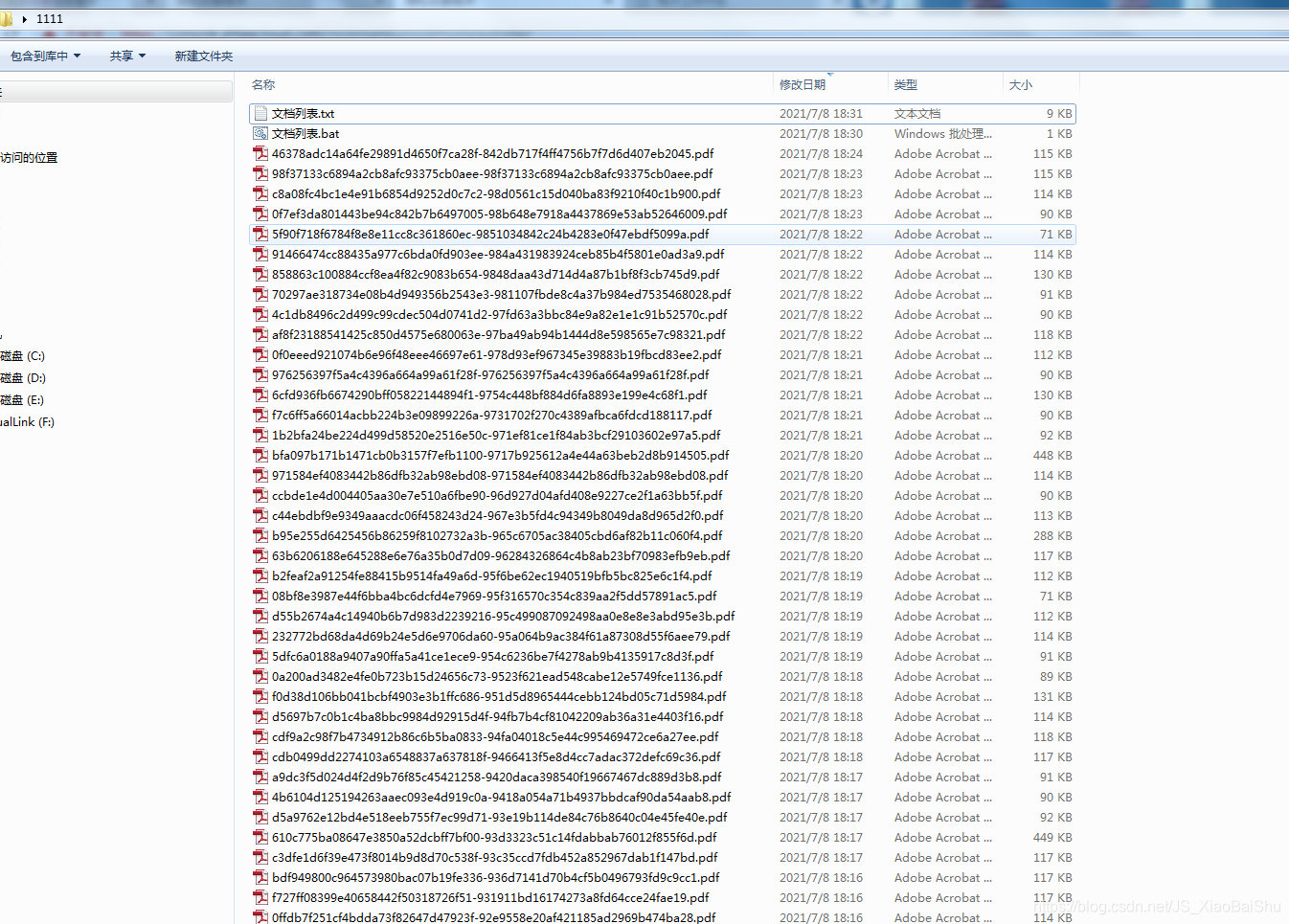Sort files by the 类型 column header
The image size is (1289, 924).
(x=906, y=84)
